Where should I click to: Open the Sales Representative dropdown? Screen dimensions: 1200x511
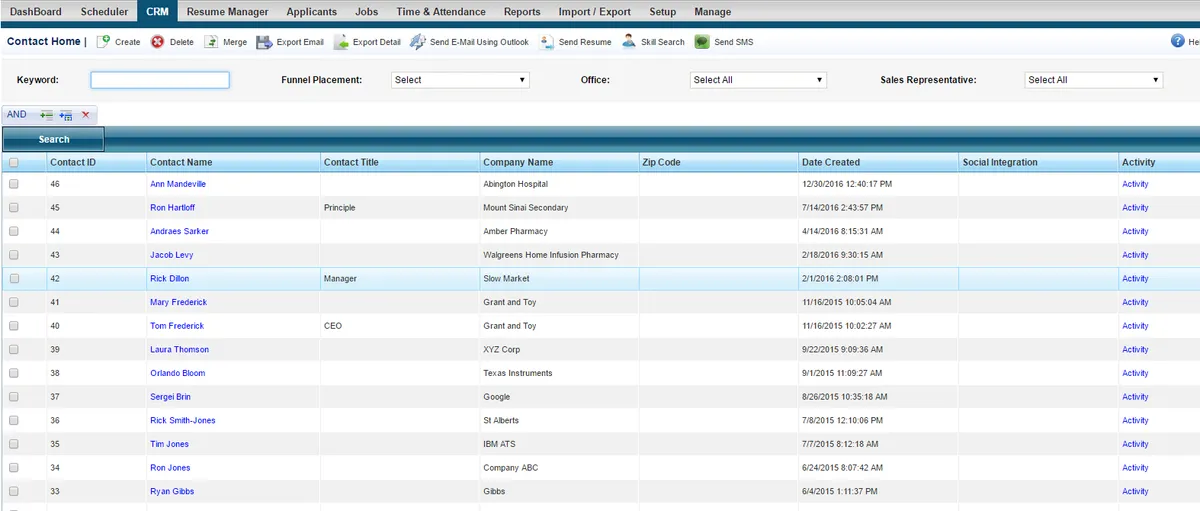[1094, 80]
